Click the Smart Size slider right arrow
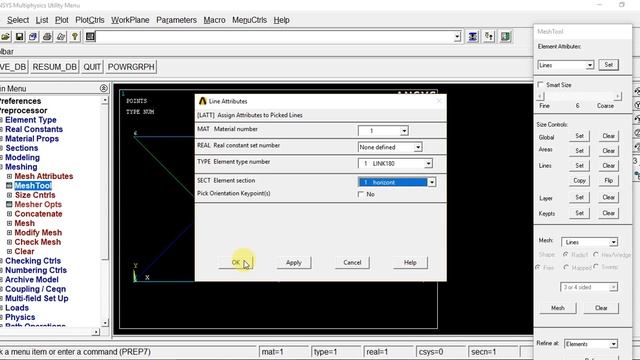640x360 pixels. coord(618,96)
